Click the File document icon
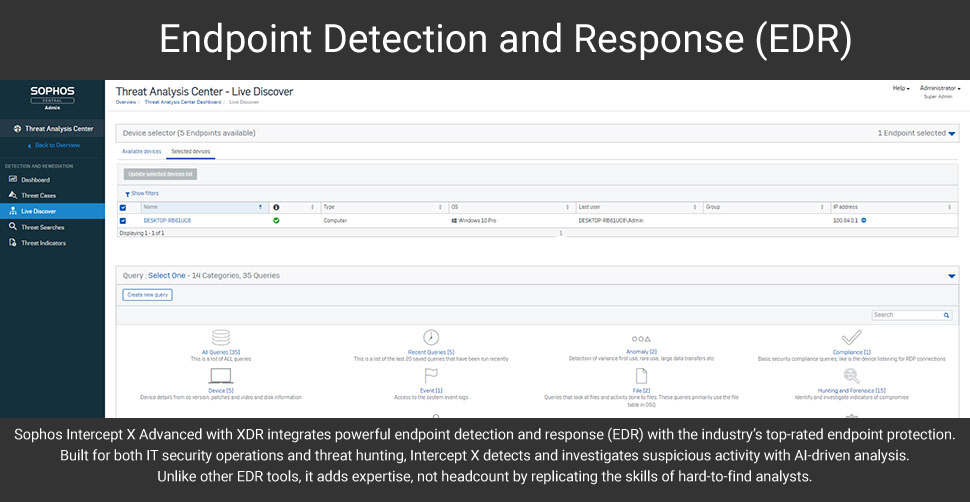 tap(641, 376)
